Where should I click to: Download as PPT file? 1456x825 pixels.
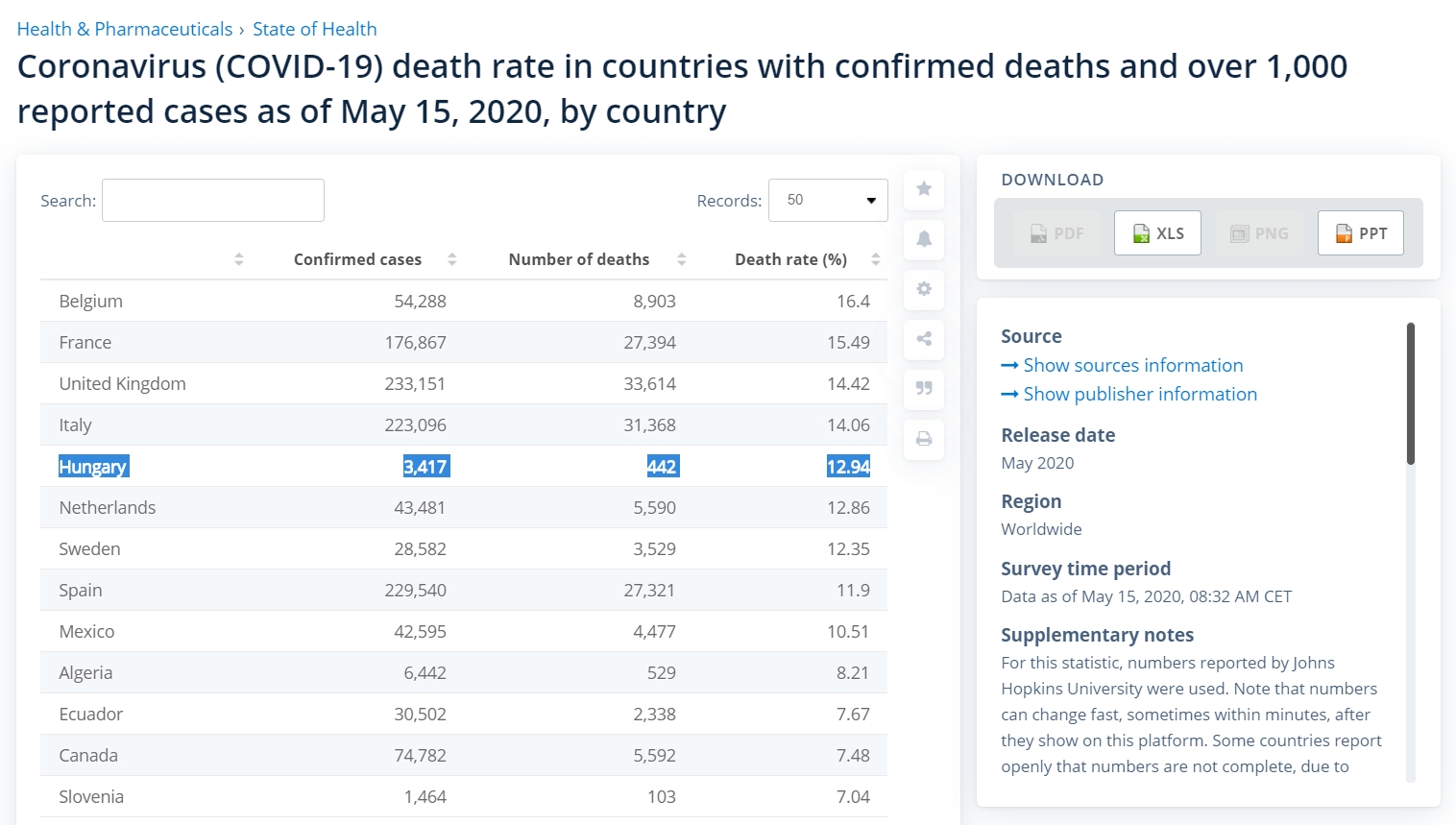(x=1361, y=233)
